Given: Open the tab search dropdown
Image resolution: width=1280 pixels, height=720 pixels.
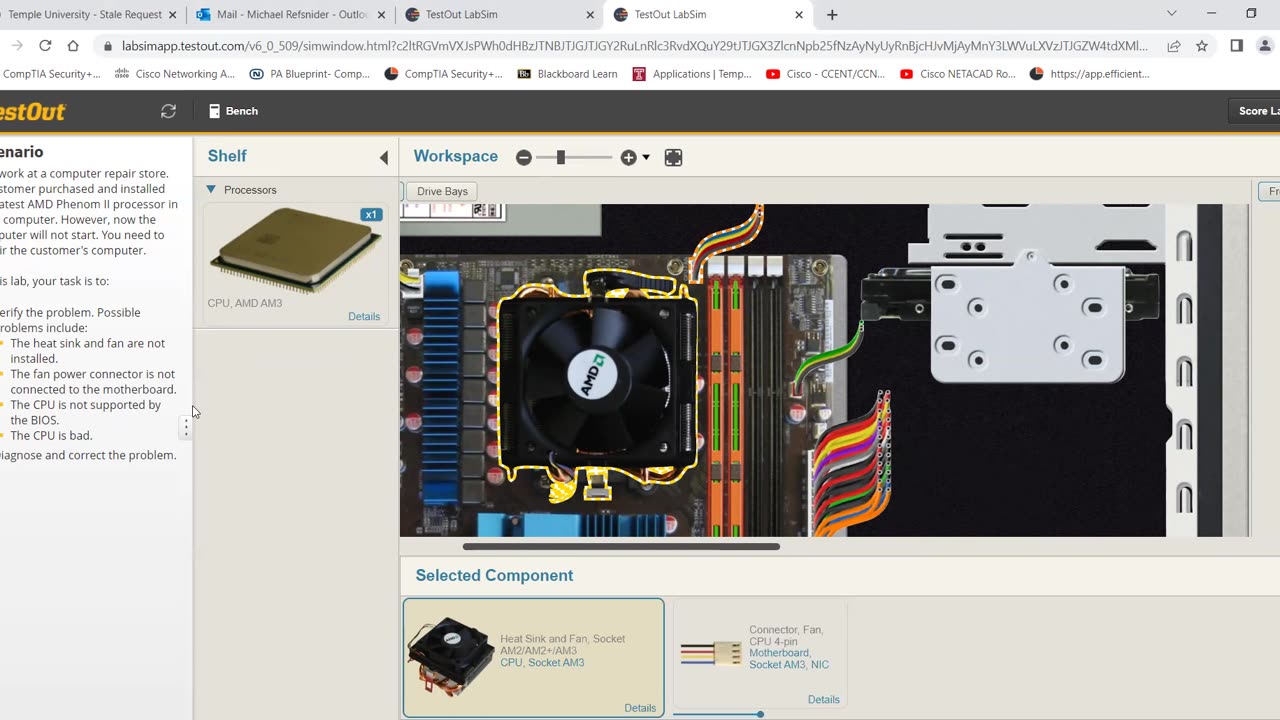Looking at the screenshot, I should (1172, 14).
